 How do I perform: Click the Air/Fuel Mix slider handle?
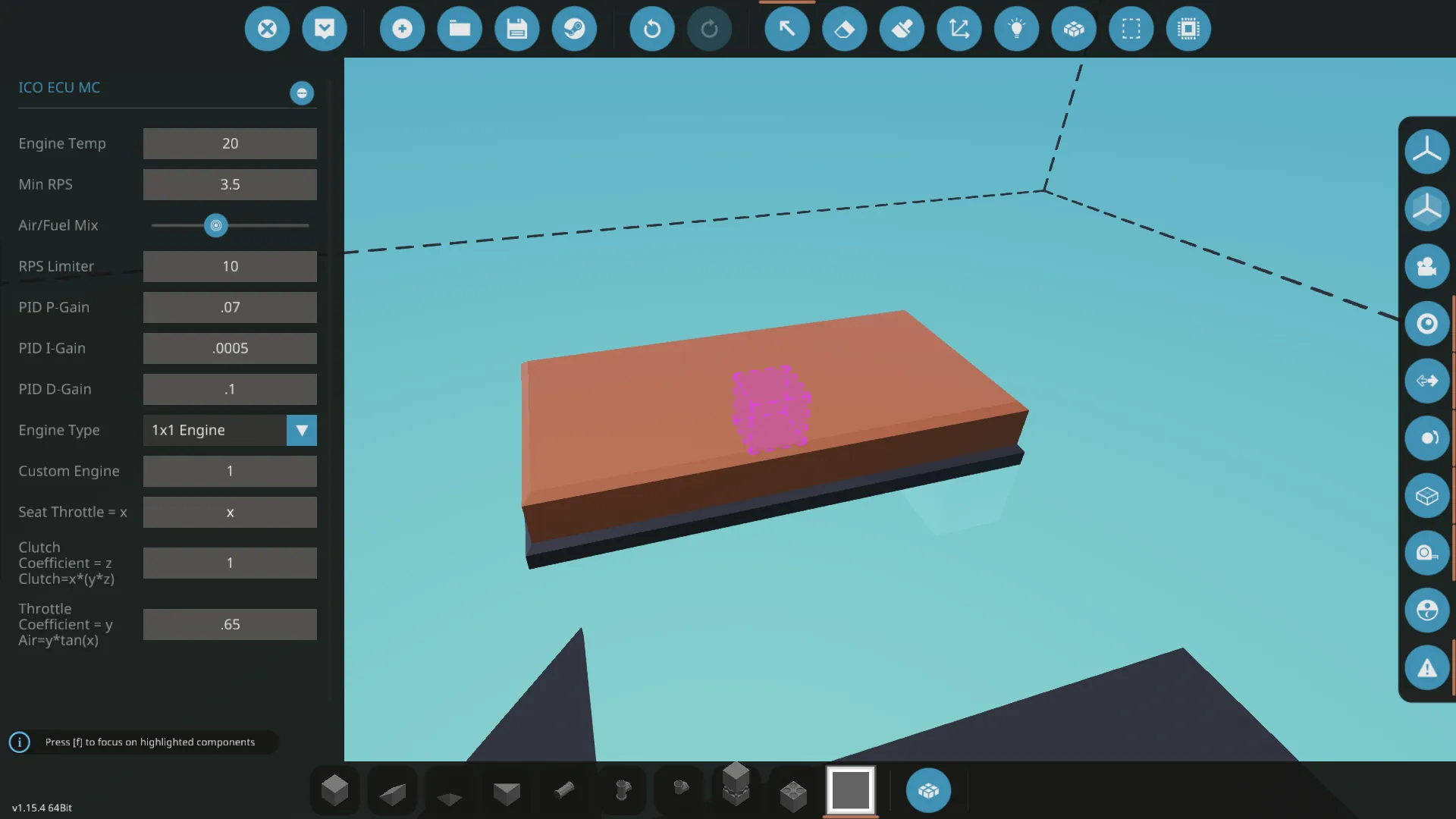tap(216, 225)
